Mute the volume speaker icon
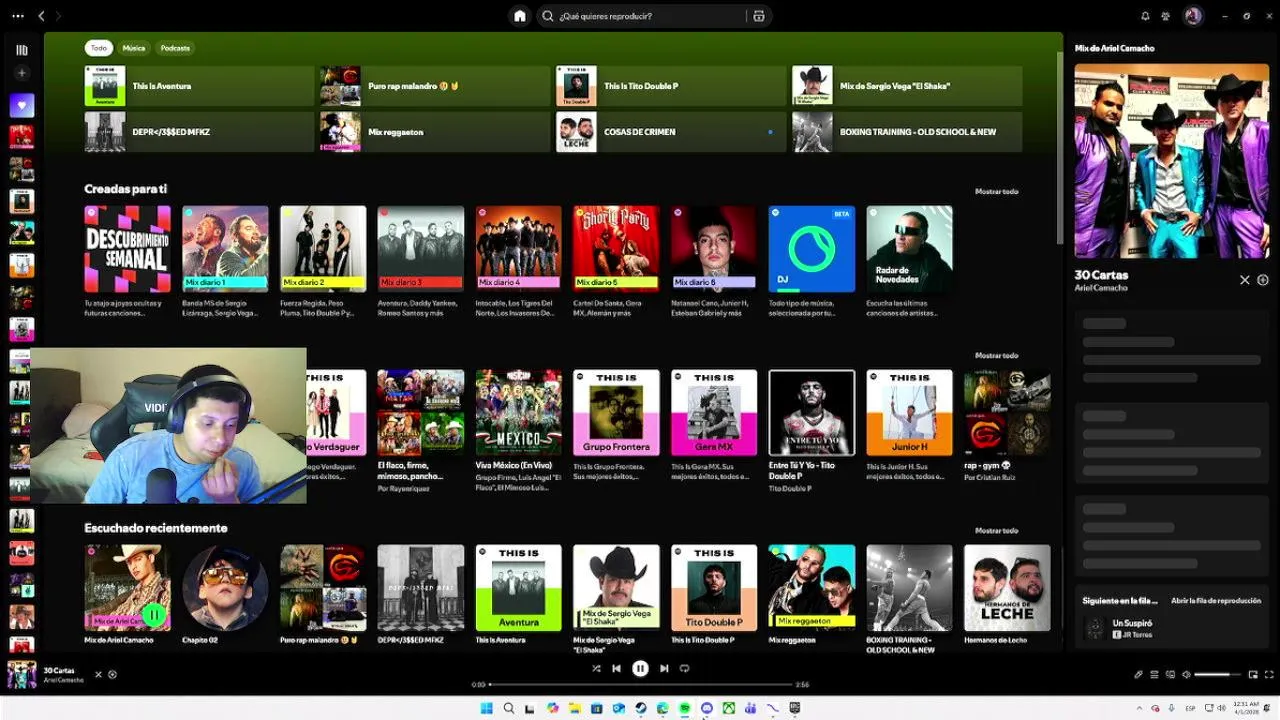This screenshot has height=720, width=1280. [x=1186, y=674]
